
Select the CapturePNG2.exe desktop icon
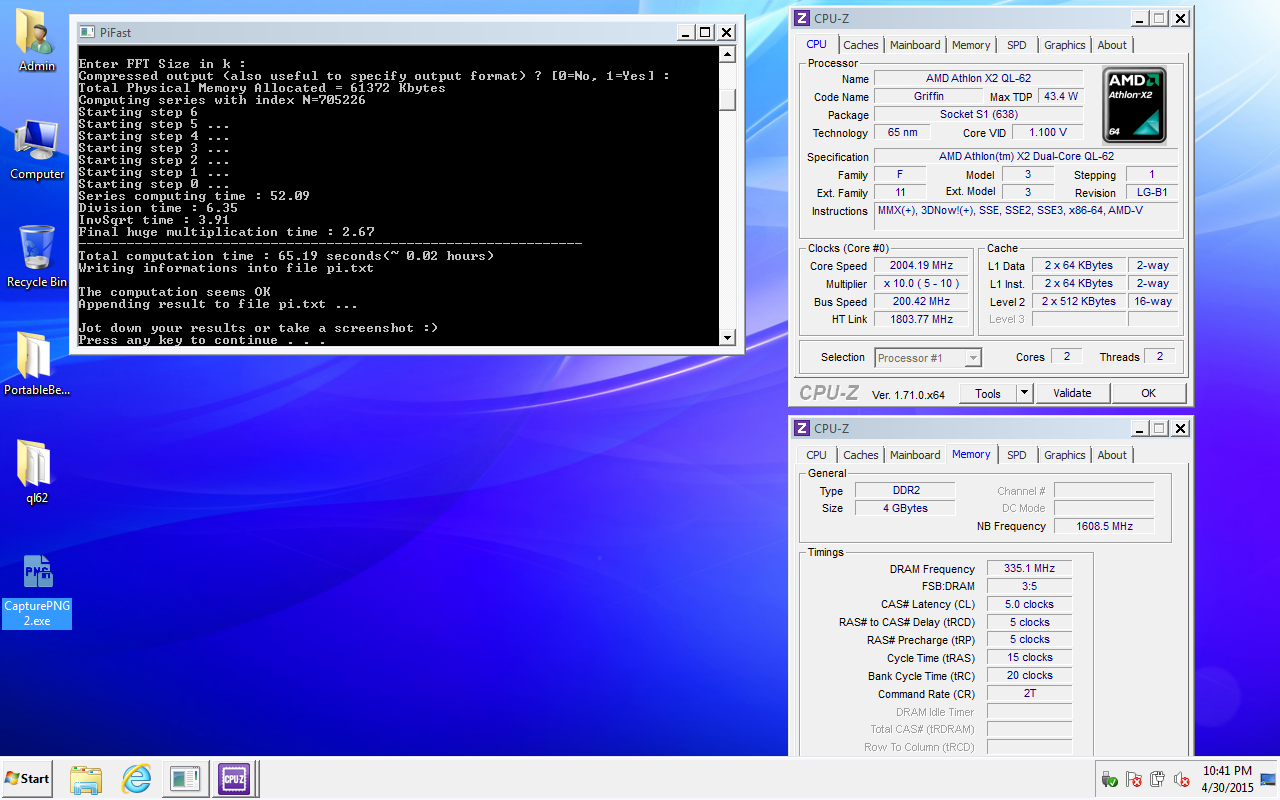click(37, 590)
